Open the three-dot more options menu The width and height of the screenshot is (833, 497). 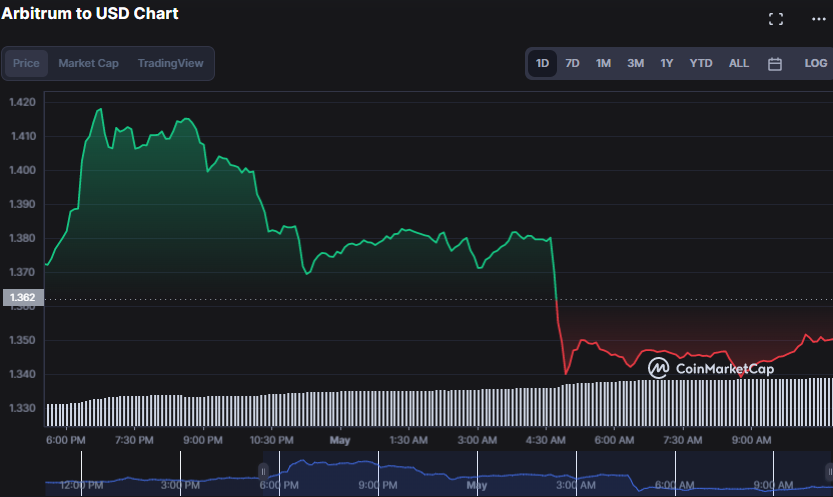coord(819,19)
